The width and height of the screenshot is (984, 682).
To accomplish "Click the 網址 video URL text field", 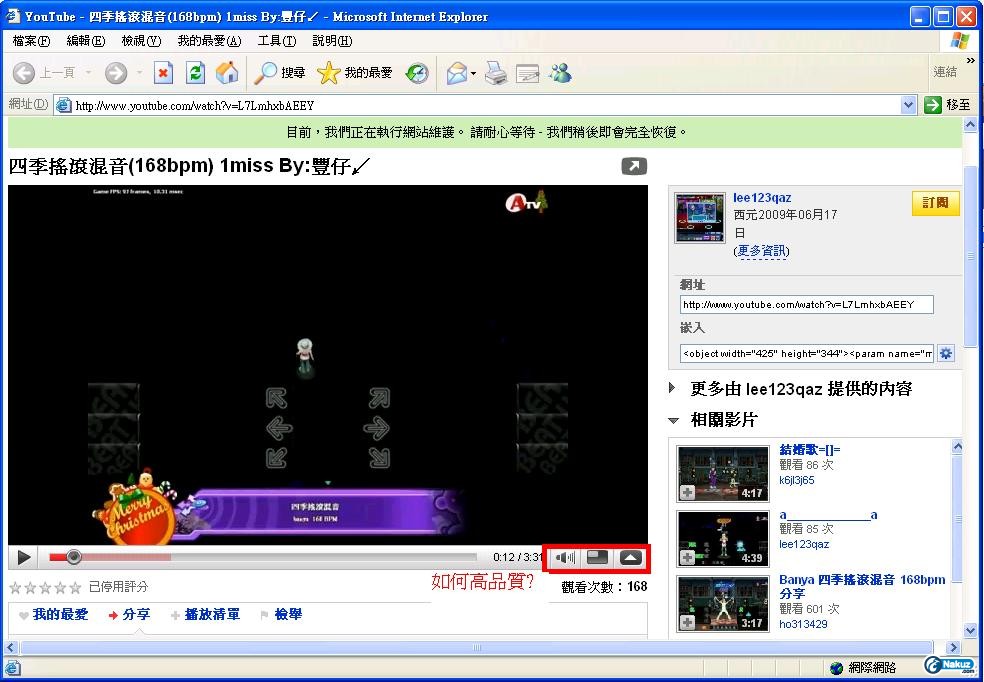I will (x=806, y=304).
